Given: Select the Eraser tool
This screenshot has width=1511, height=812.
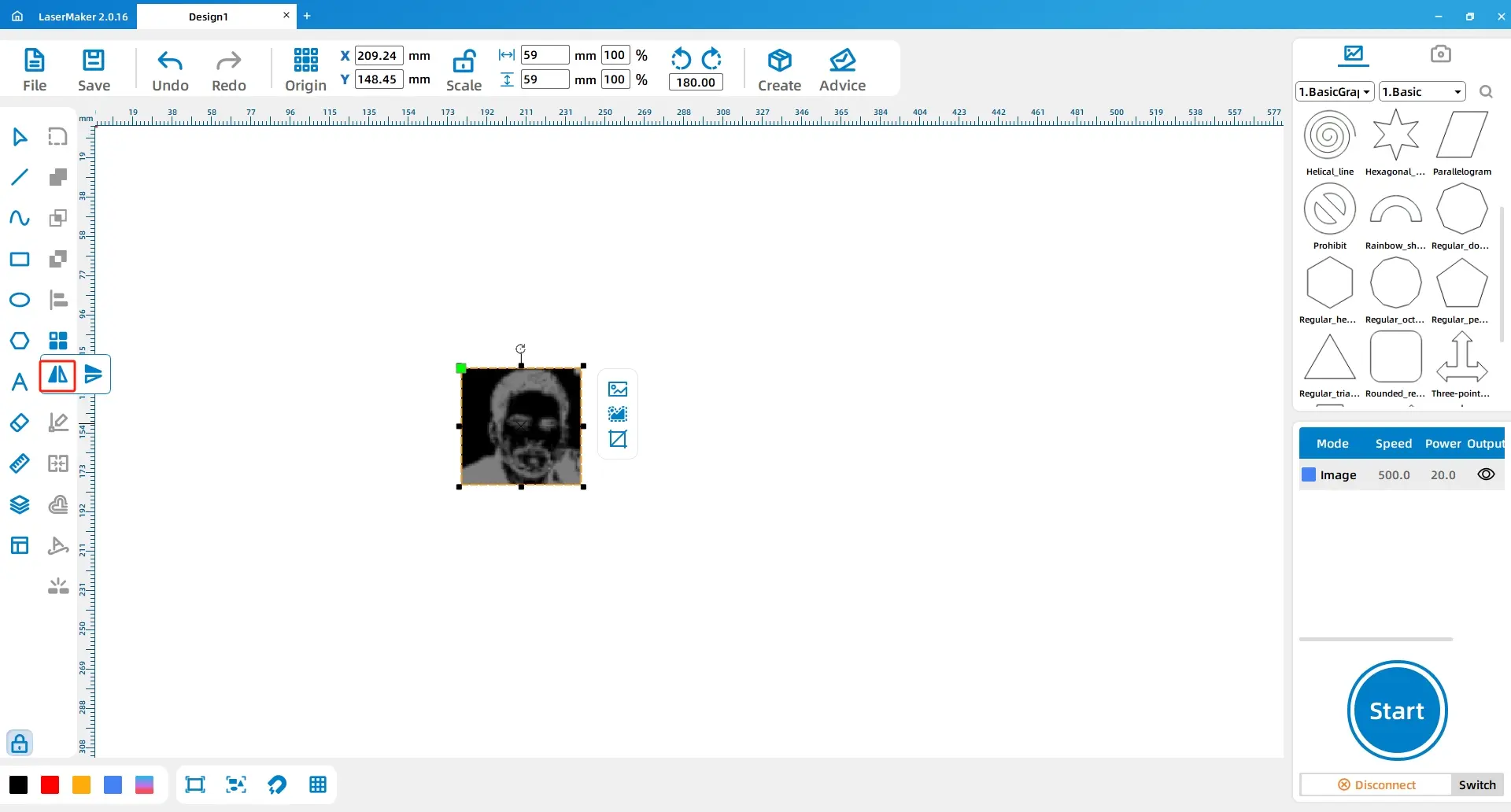Looking at the screenshot, I should click(20, 423).
